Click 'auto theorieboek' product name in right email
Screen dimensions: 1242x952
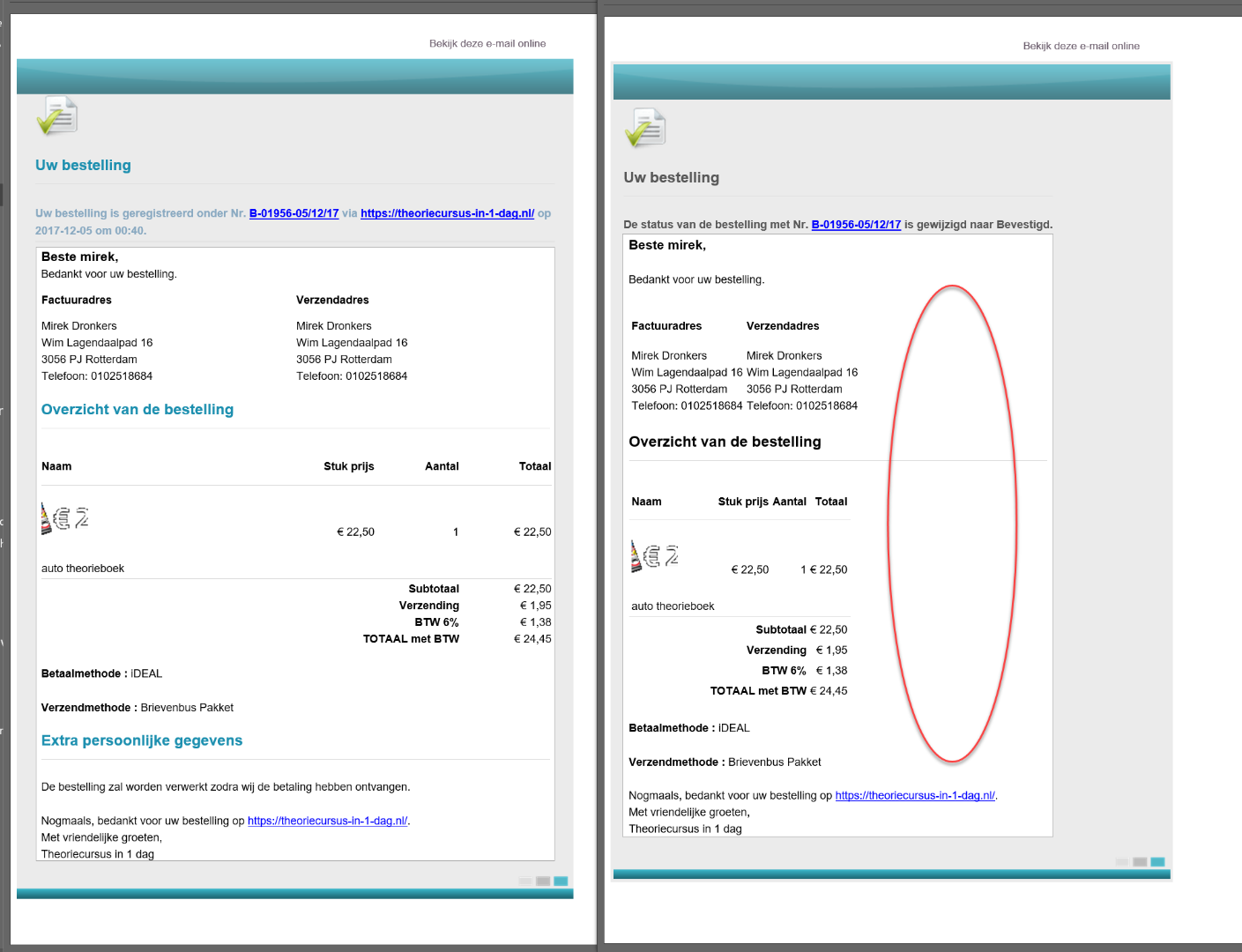point(673,606)
